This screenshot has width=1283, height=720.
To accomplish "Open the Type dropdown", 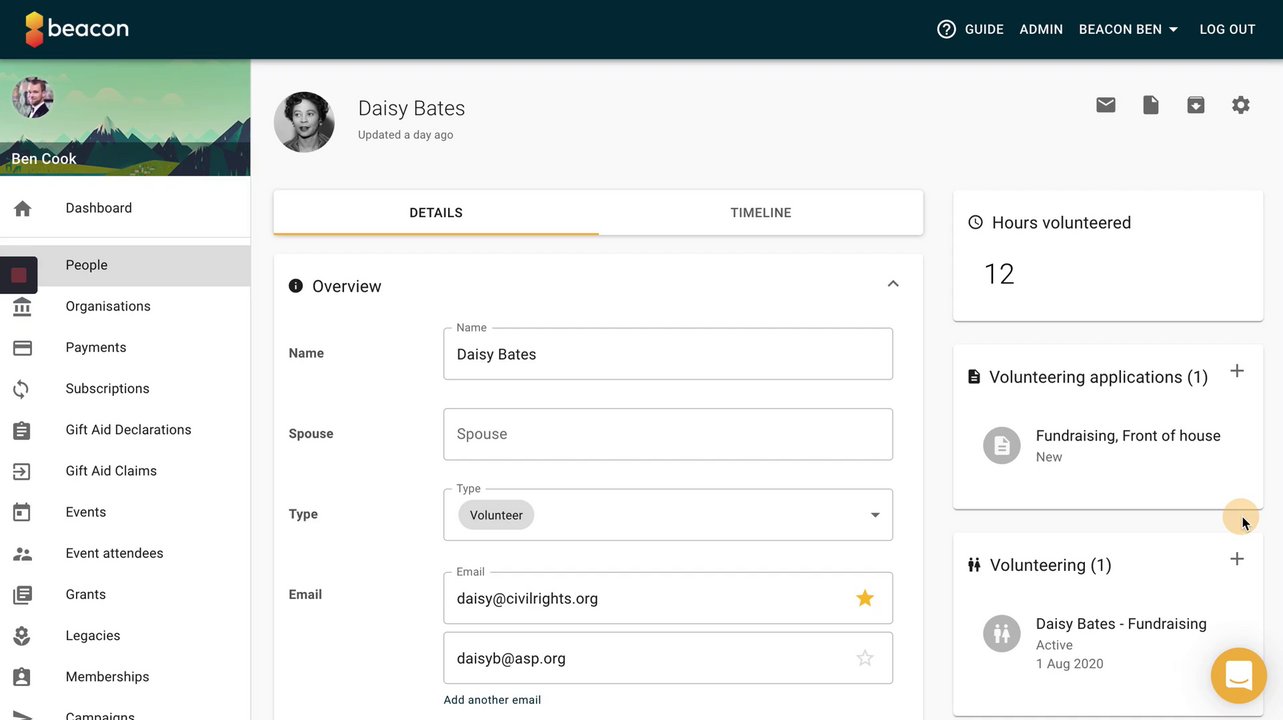I will tap(874, 515).
